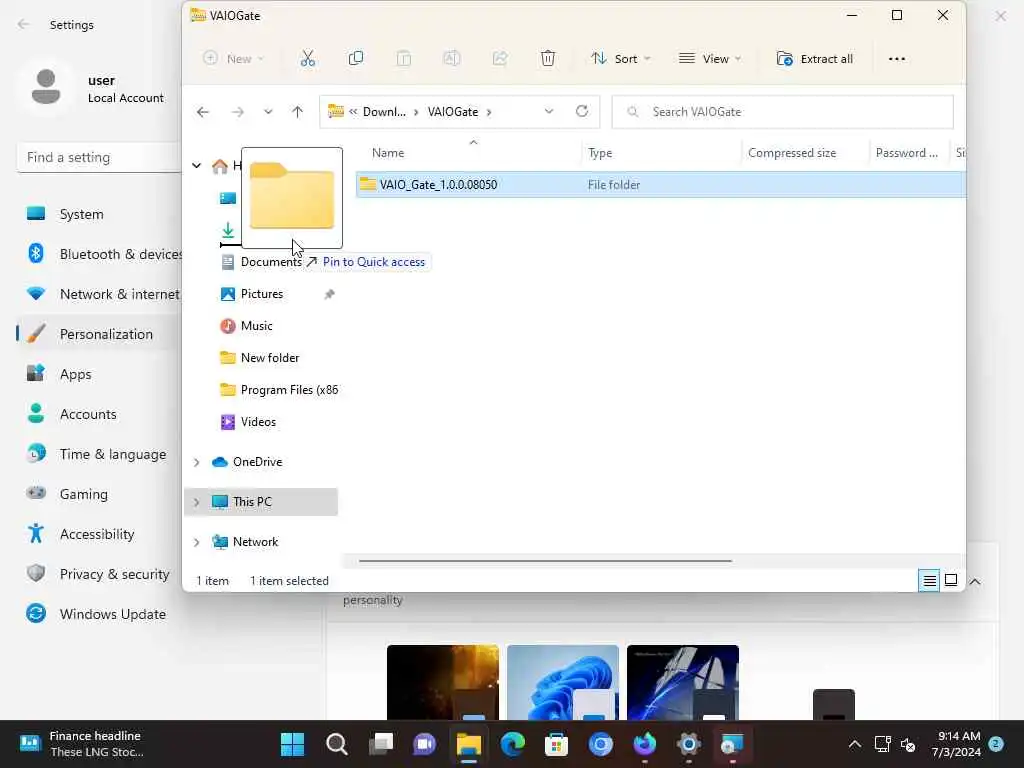Switch to large thumbnails view icon
Image resolution: width=1024 pixels, height=768 pixels.
point(951,581)
